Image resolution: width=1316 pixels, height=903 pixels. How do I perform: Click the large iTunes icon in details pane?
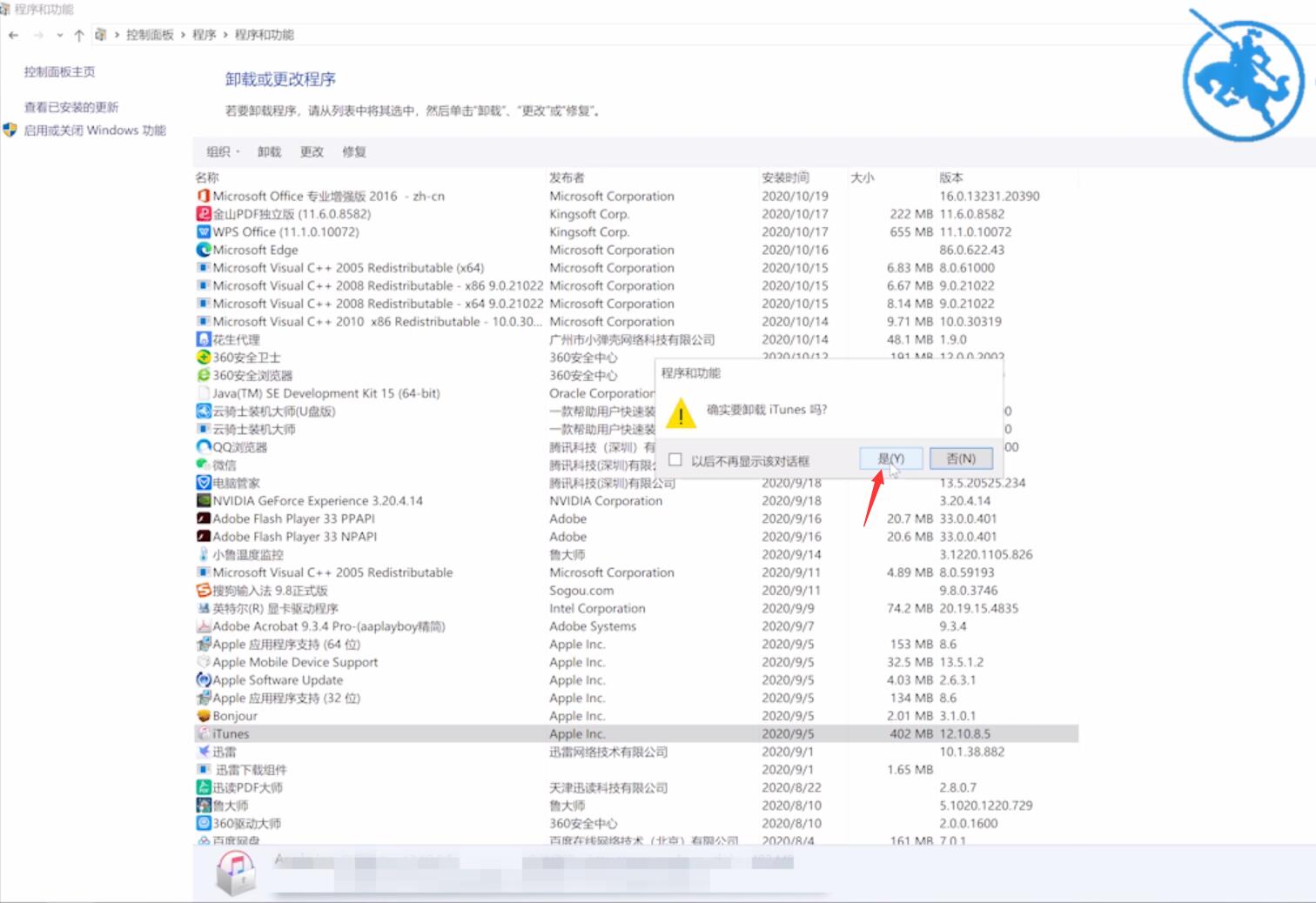coord(236,873)
